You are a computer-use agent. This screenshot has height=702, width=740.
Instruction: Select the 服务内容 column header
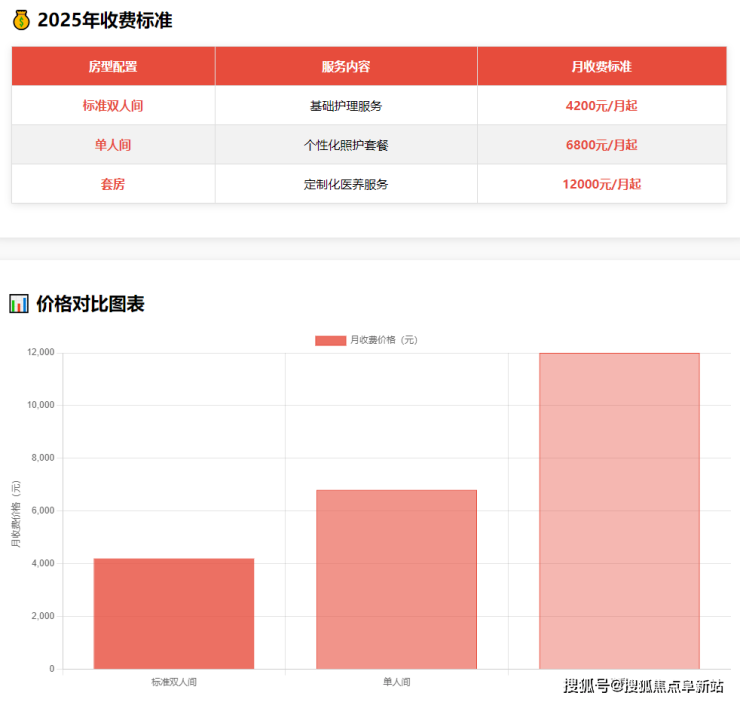click(346, 66)
